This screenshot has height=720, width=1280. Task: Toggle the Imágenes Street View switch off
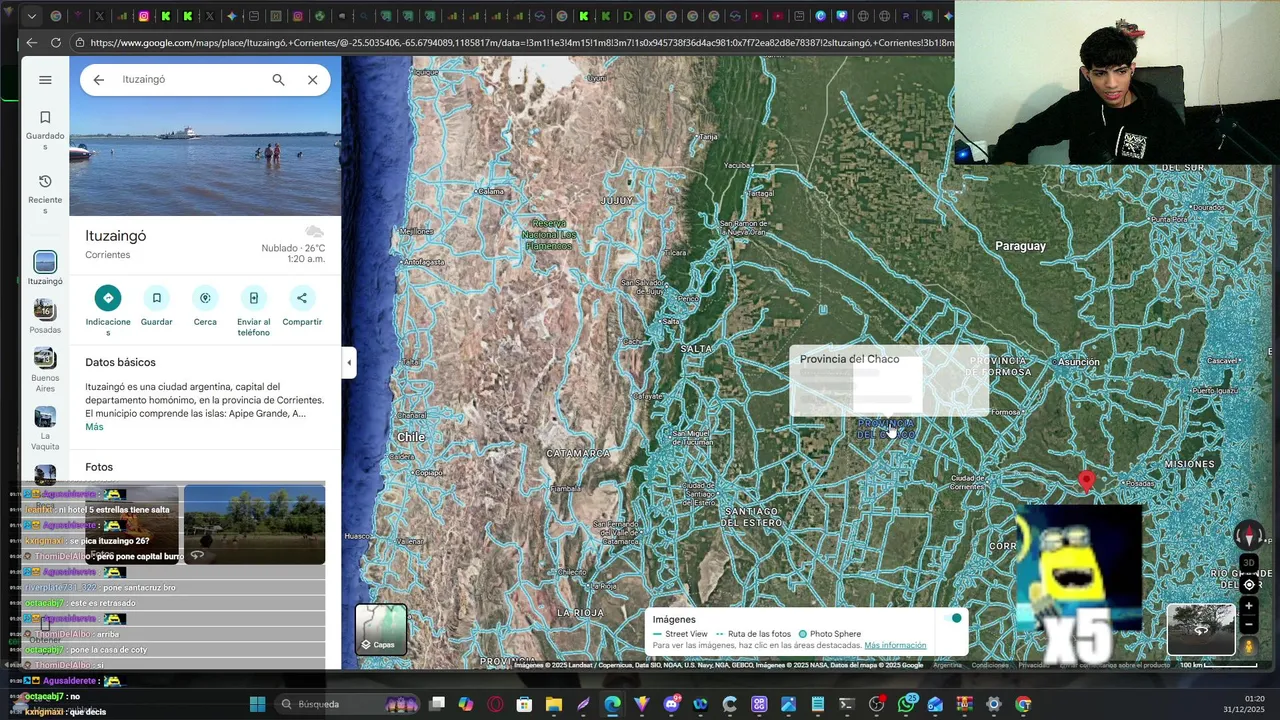(954, 619)
